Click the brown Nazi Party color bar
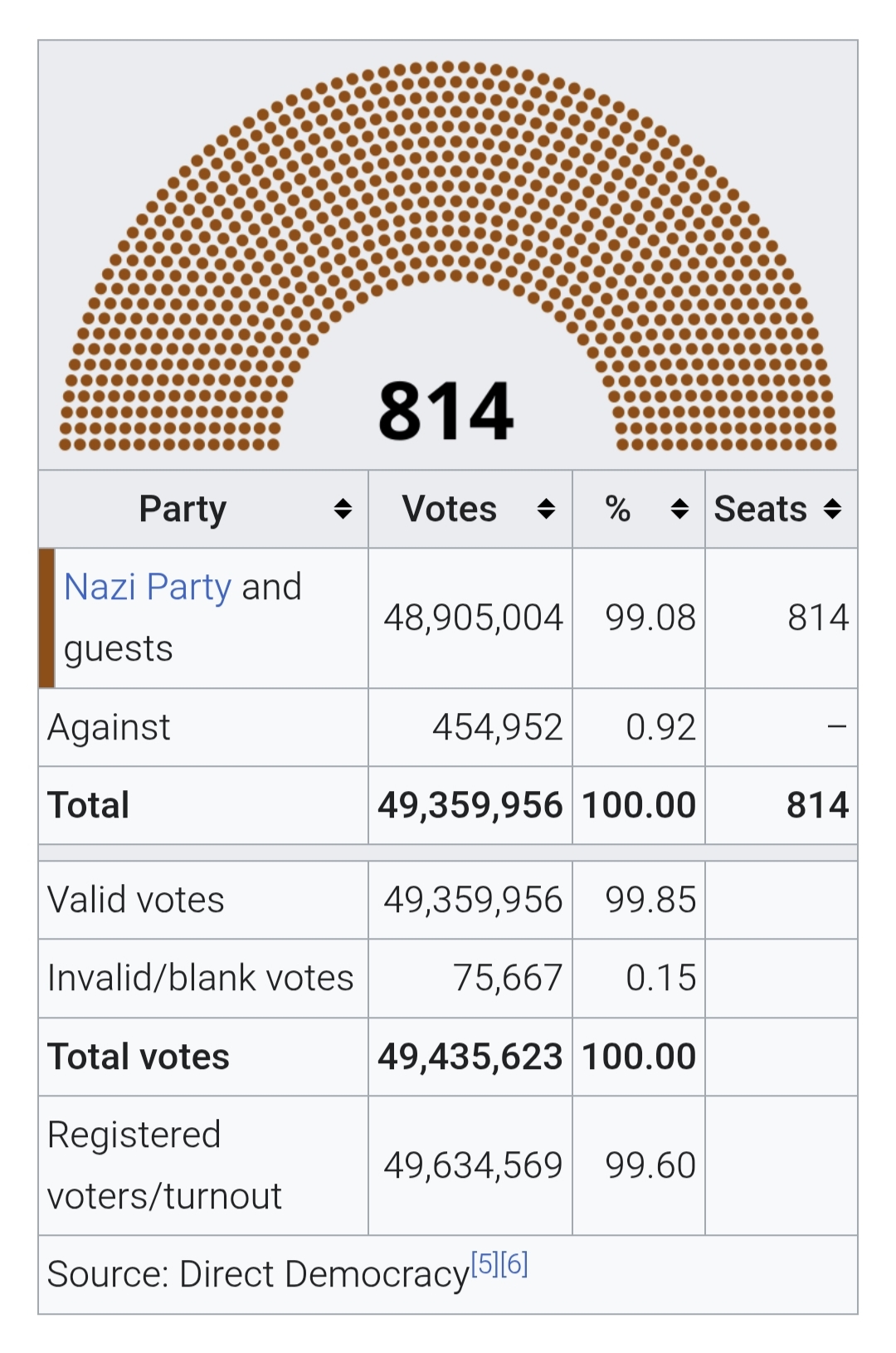The image size is (896, 1353). 46,618
